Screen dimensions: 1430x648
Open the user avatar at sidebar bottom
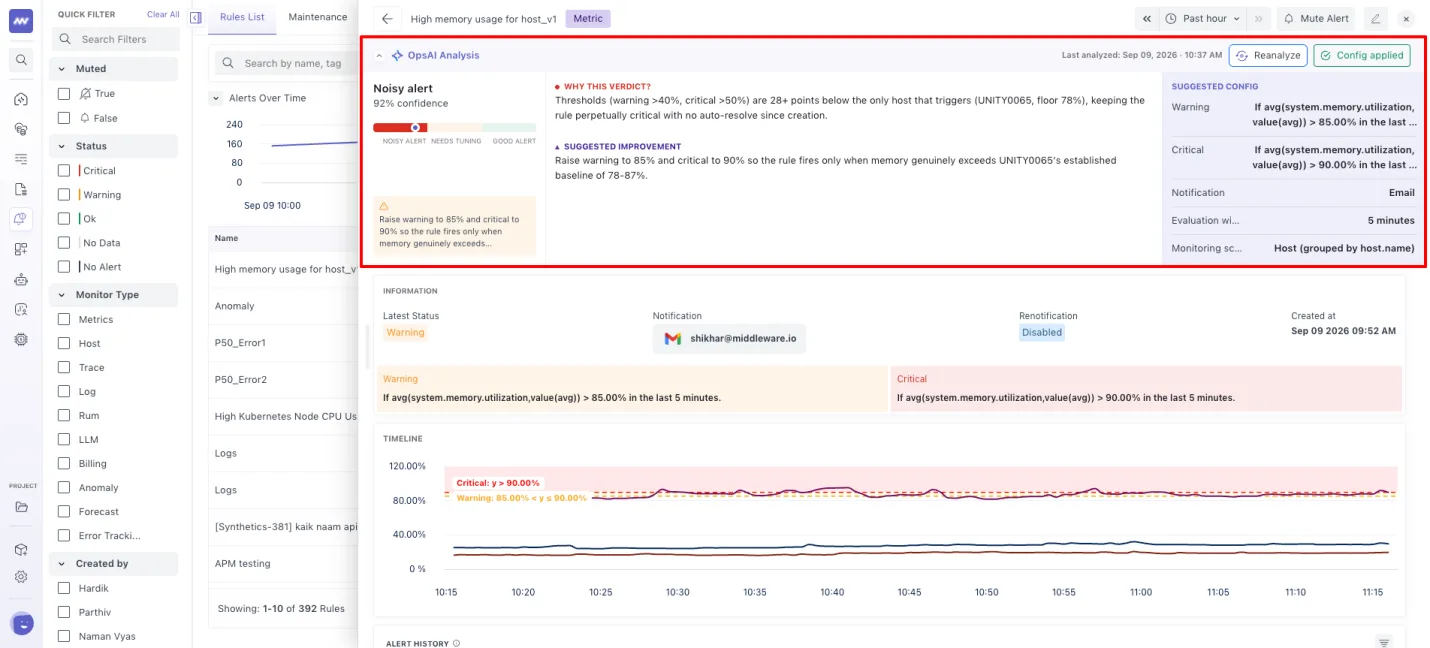click(21, 624)
